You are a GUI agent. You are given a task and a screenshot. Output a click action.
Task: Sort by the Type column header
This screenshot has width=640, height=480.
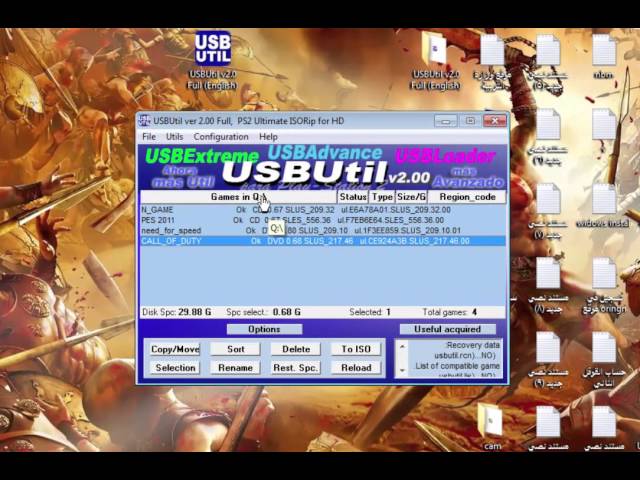click(x=382, y=197)
